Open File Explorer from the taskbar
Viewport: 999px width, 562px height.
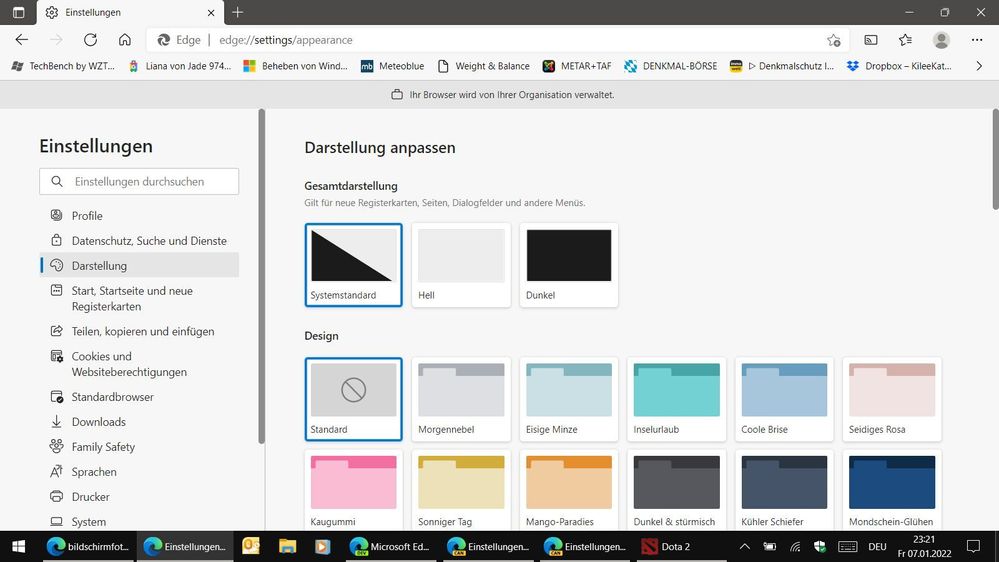pos(287,546)
